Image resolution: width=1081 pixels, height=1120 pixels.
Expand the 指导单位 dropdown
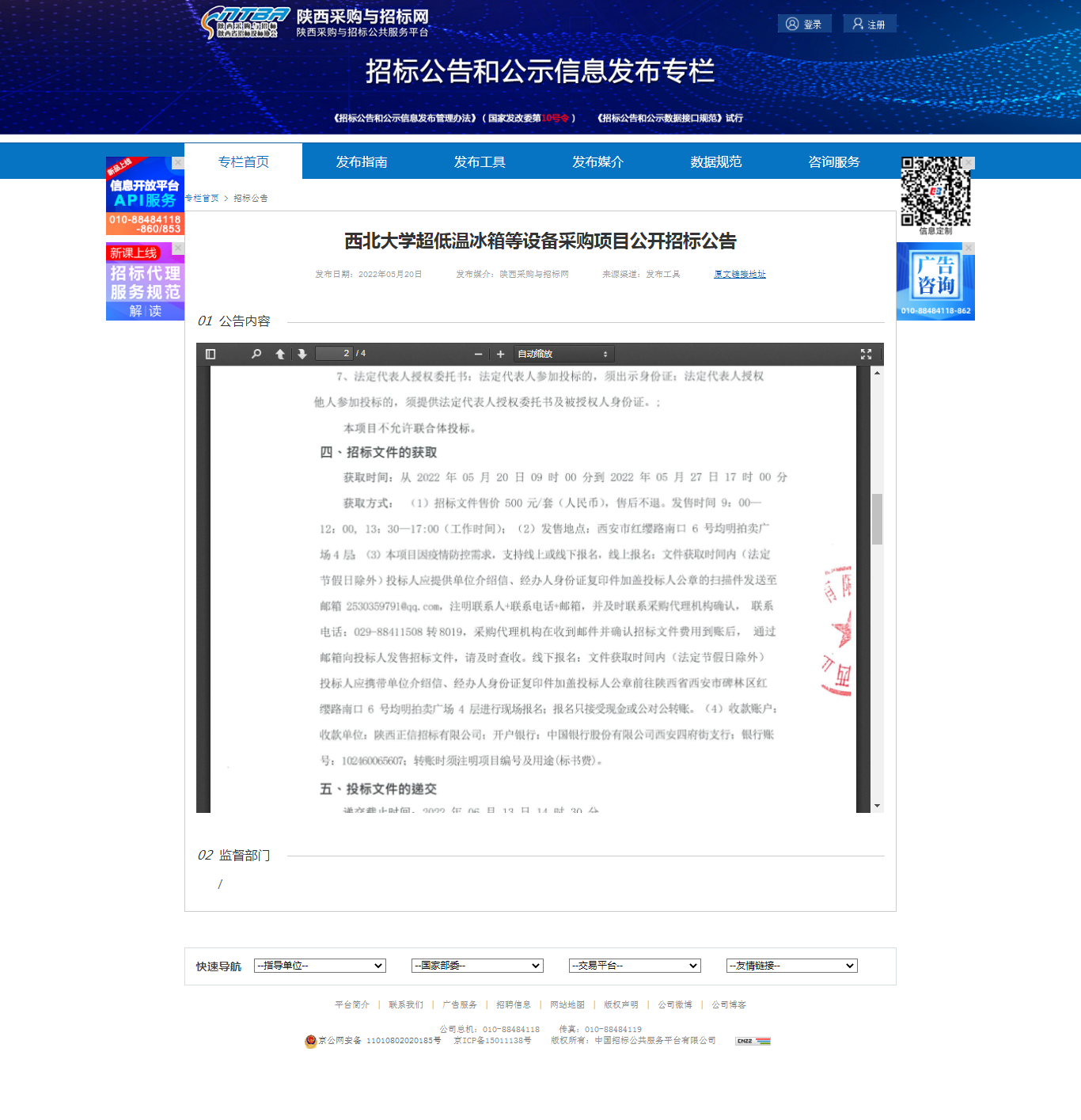(320, 966)
